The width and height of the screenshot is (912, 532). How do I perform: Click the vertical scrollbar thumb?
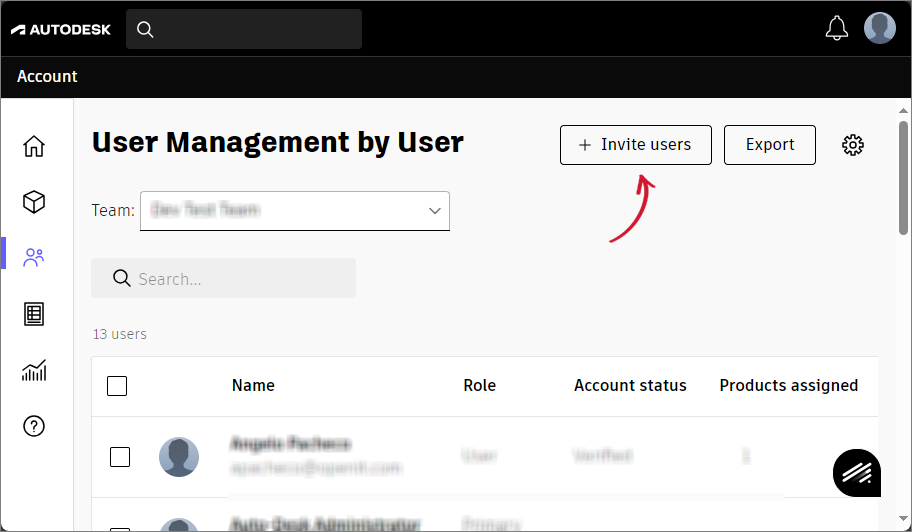903,177
